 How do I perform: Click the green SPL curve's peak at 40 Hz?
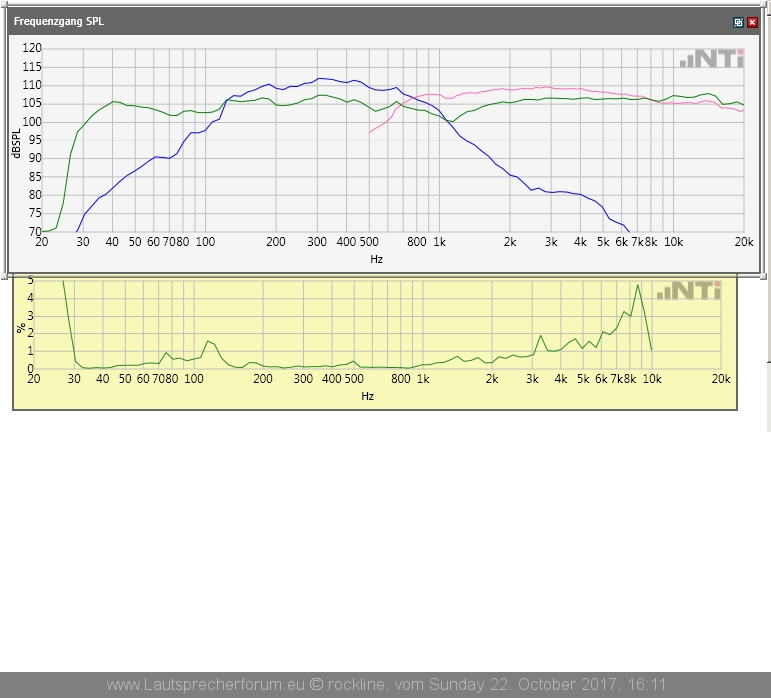pyautogui.click(x=113, y=101)
